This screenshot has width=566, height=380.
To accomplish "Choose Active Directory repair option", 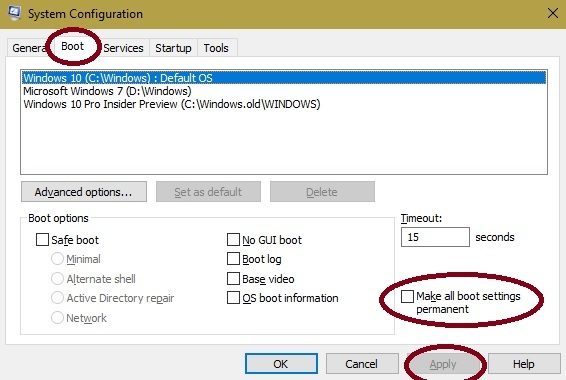I will [57, 298].
